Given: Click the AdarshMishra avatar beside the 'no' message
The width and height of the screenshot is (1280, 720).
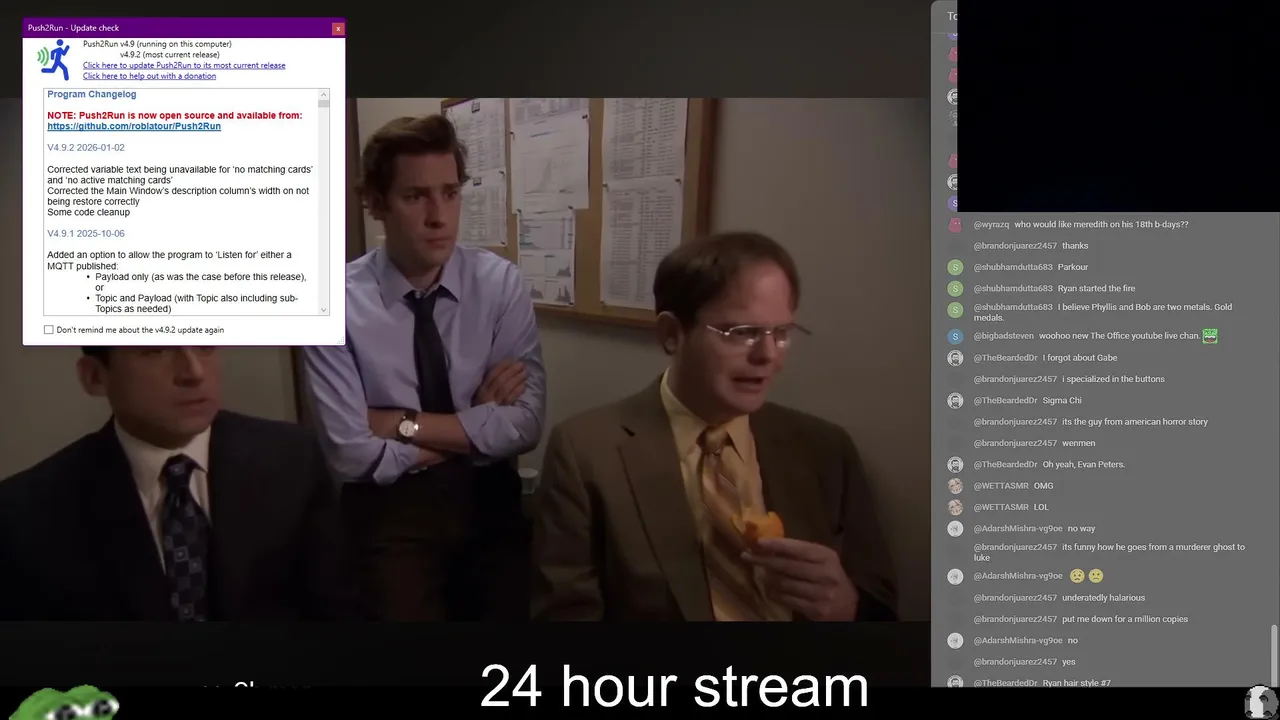Looking at the screenshot, I should coord(955,641).
